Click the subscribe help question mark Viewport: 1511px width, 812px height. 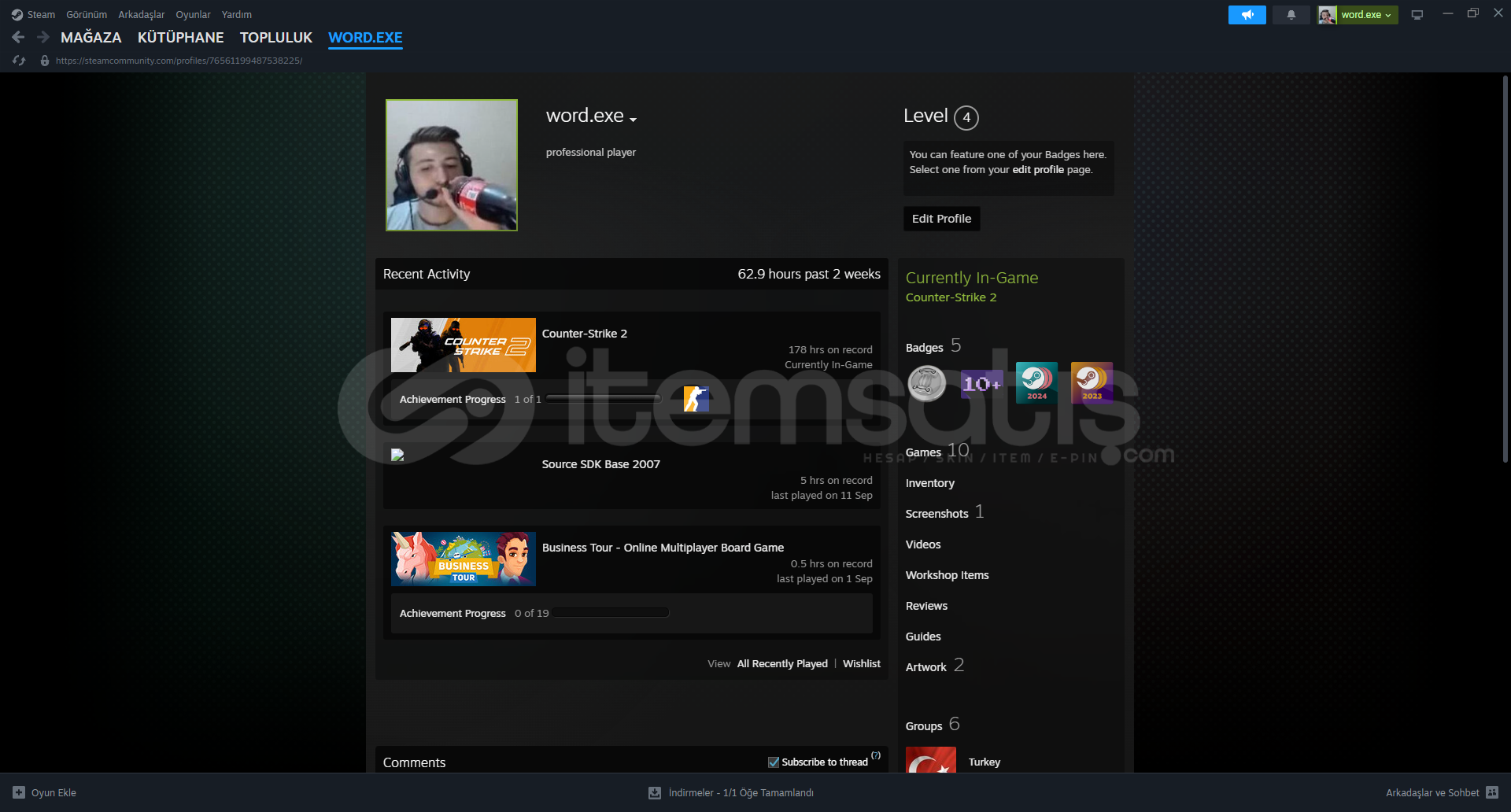[876, 755]
